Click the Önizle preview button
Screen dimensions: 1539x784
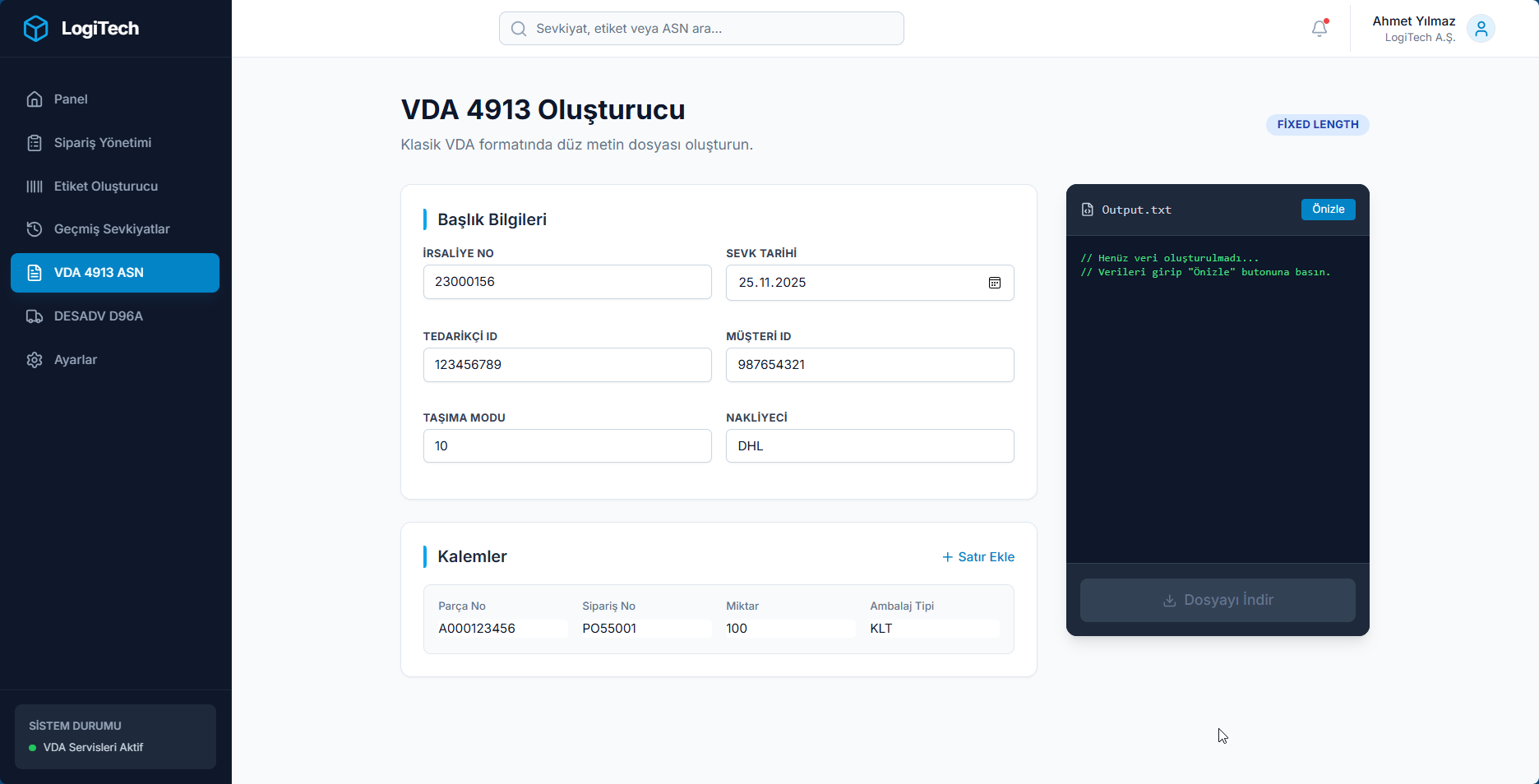pos(1328,210)
